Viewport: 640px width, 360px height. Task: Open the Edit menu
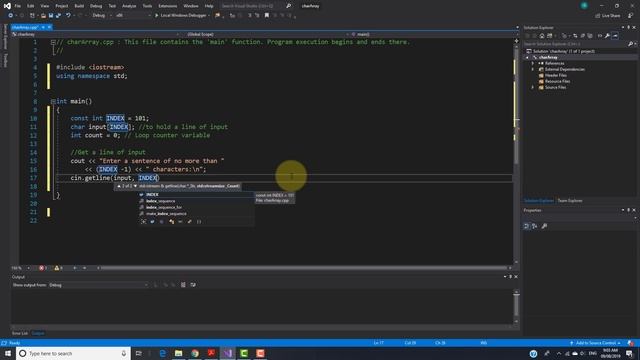point(31,6)
